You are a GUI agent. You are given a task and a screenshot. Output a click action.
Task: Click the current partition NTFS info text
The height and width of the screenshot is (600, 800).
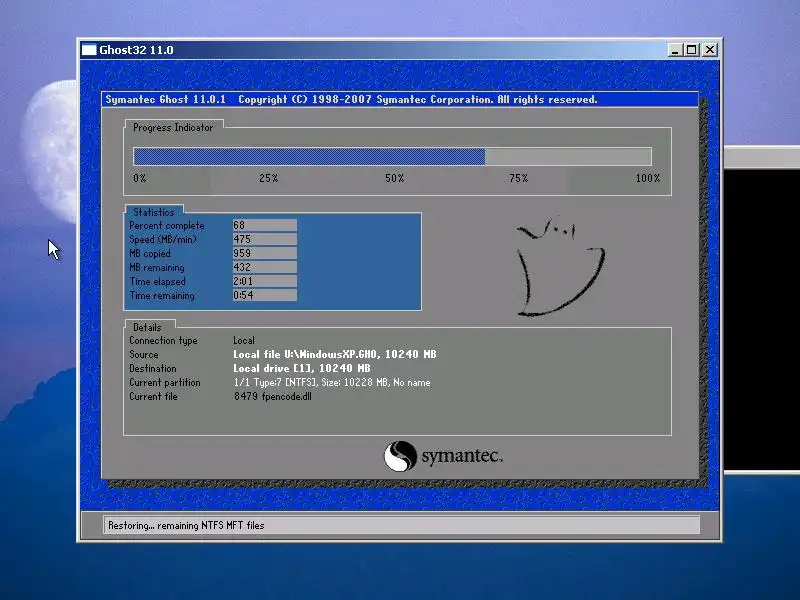coord(332,382)
